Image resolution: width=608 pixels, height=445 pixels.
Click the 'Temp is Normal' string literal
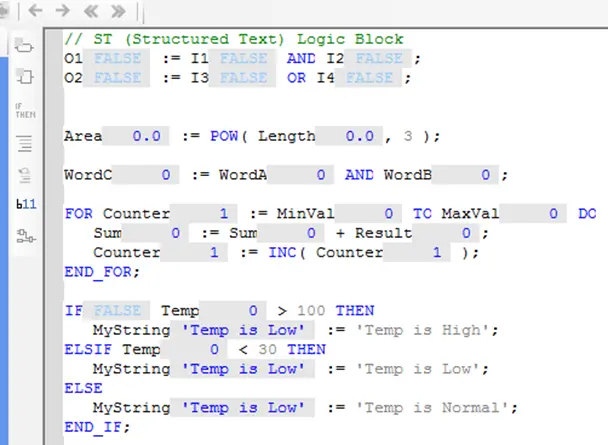(x=432, y=407)
